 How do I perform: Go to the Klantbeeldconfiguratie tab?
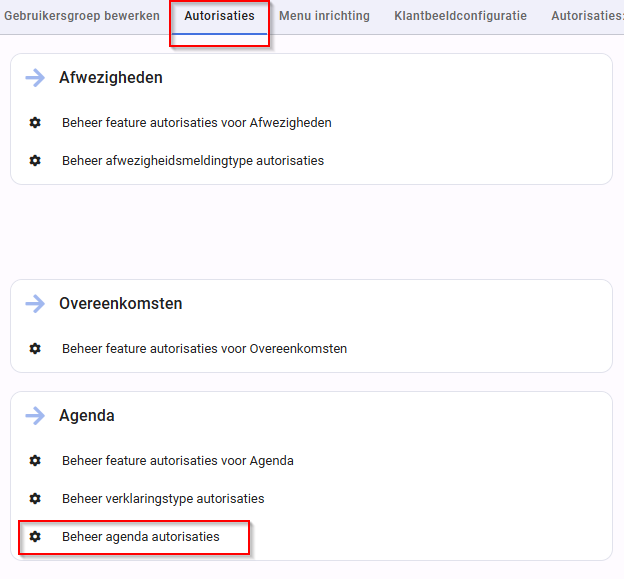pos(460,16)
